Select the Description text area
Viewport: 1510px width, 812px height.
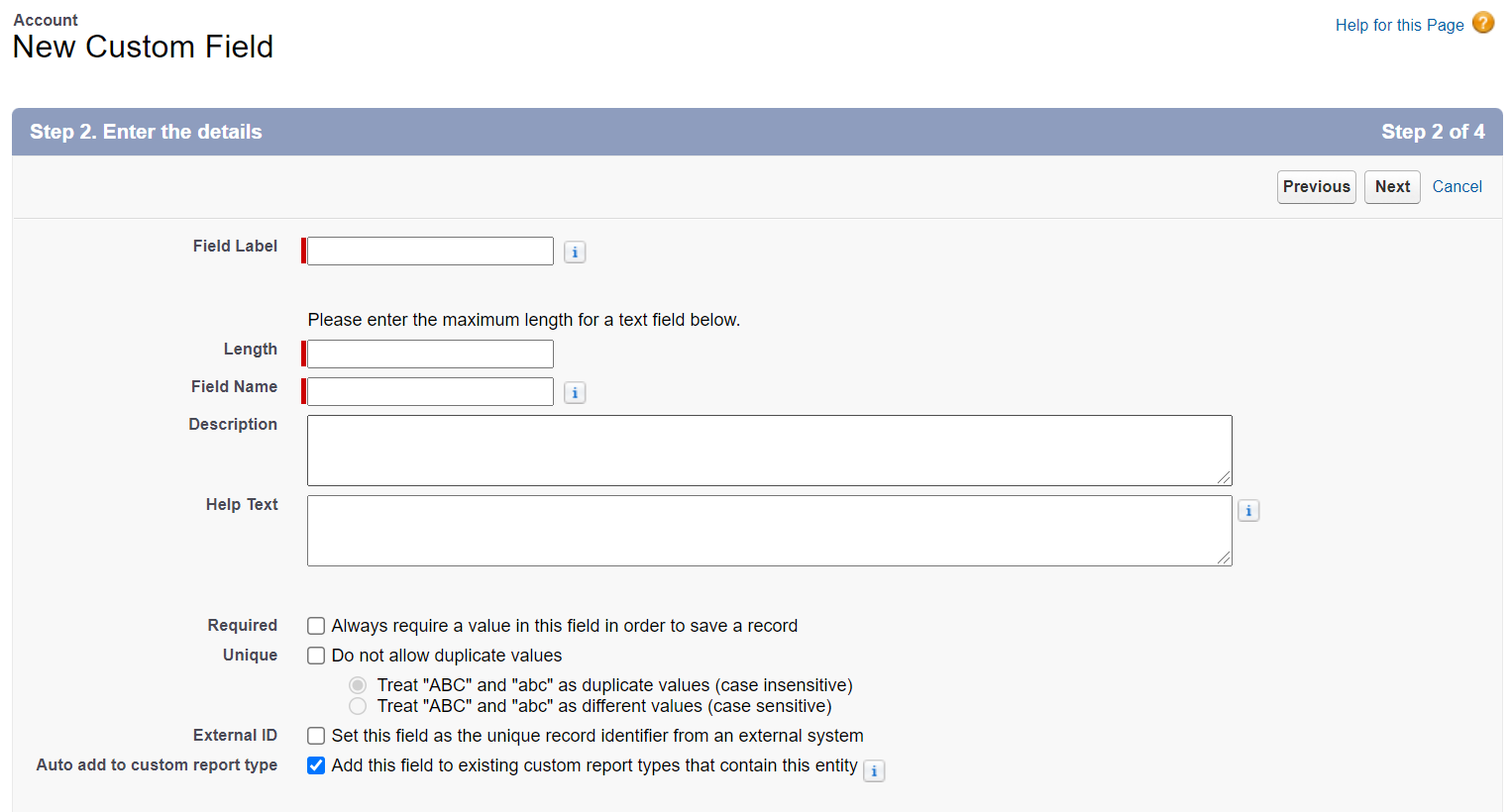(769, 450)
